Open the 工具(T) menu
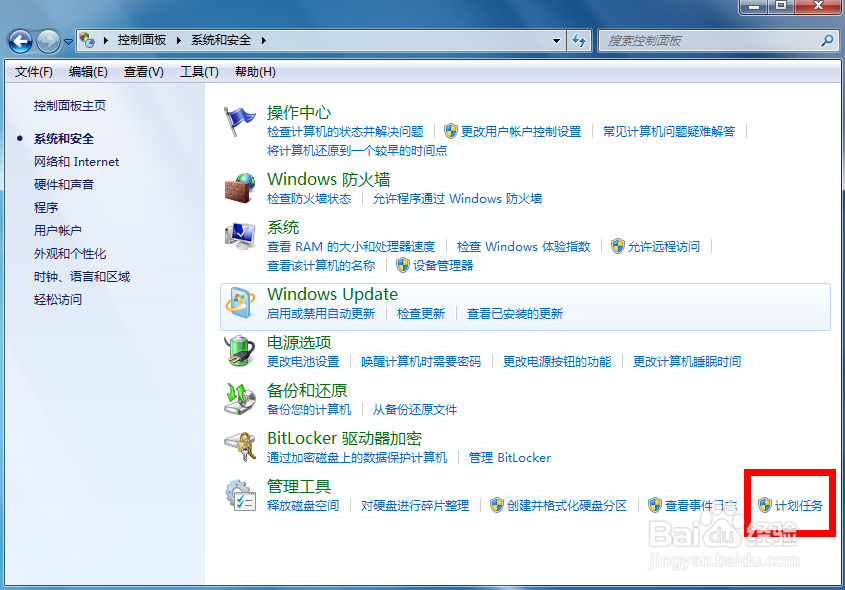 [199, 72]
